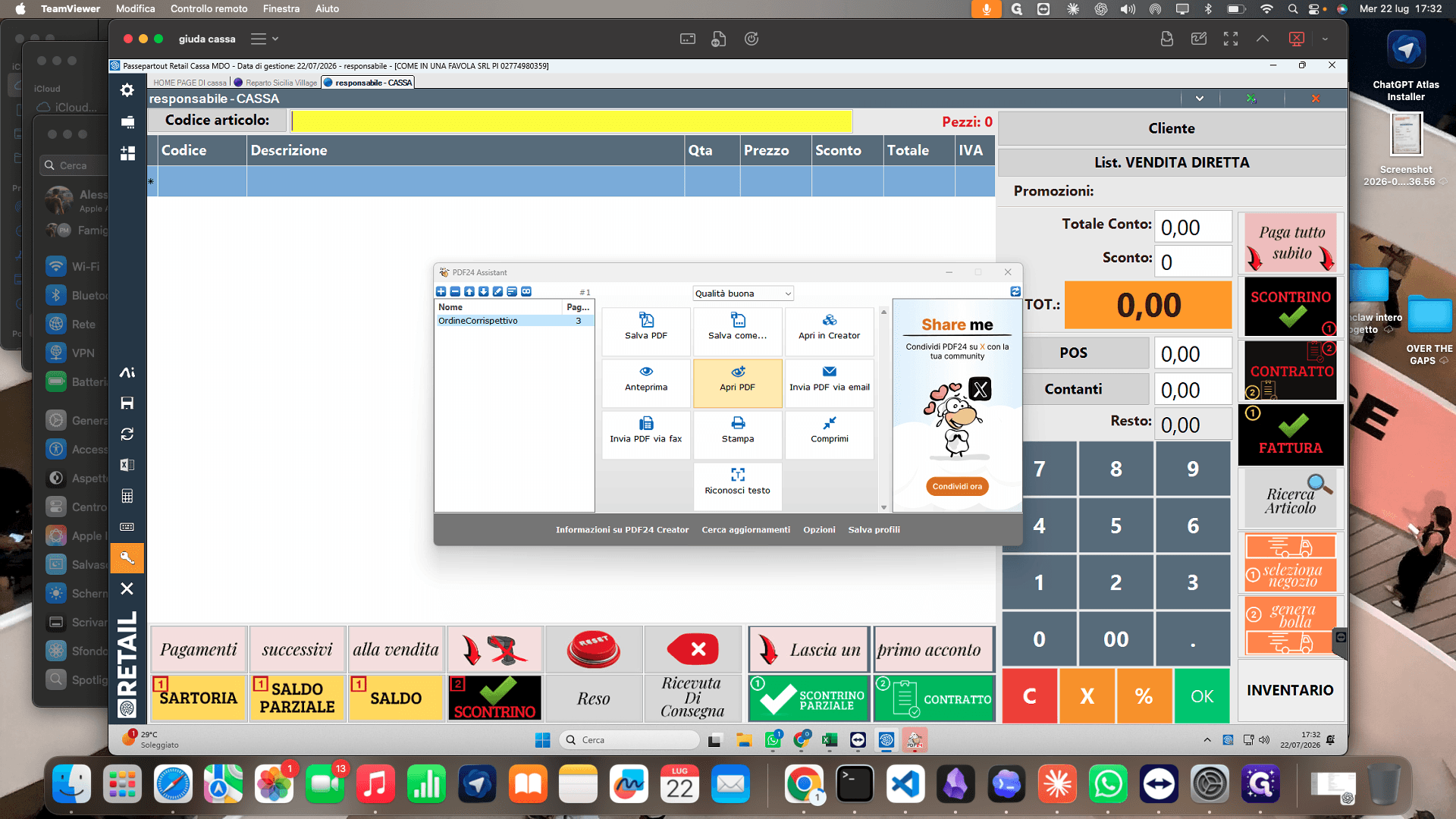1456x819 pixels.
Task: Select Invia PDF via email
Action: point(829,383)
